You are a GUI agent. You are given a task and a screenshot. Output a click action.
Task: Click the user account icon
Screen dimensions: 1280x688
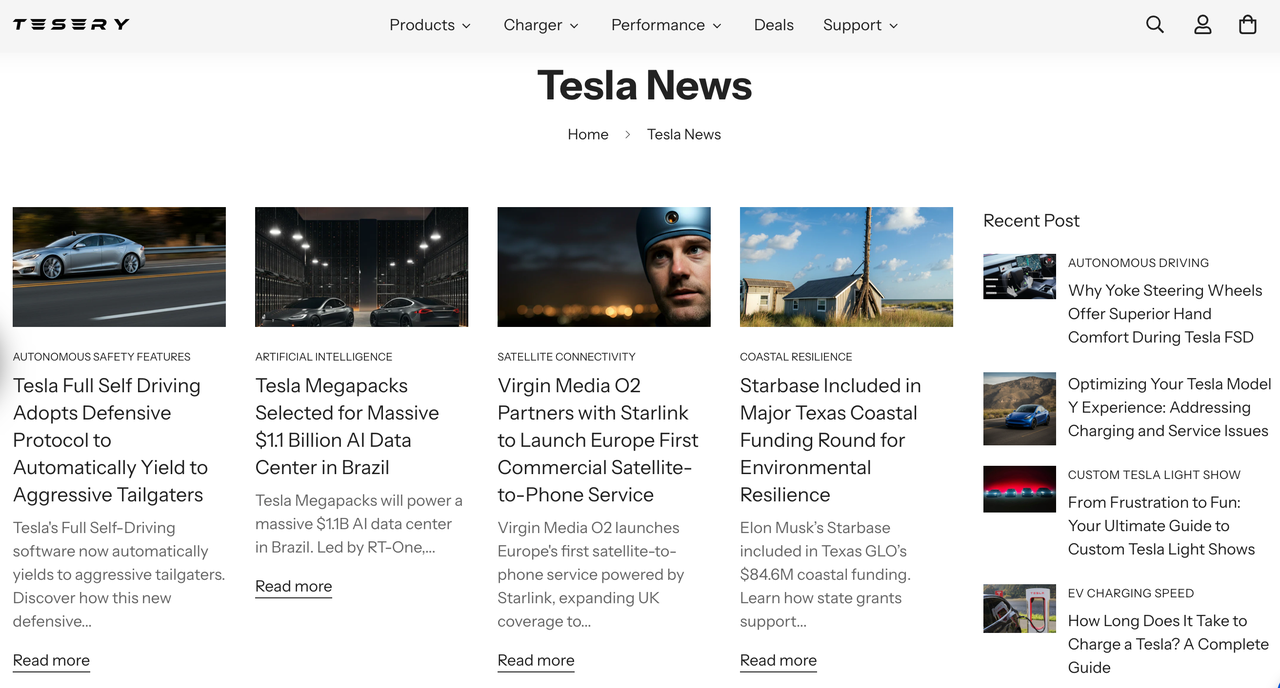[x=1203, y=25]
